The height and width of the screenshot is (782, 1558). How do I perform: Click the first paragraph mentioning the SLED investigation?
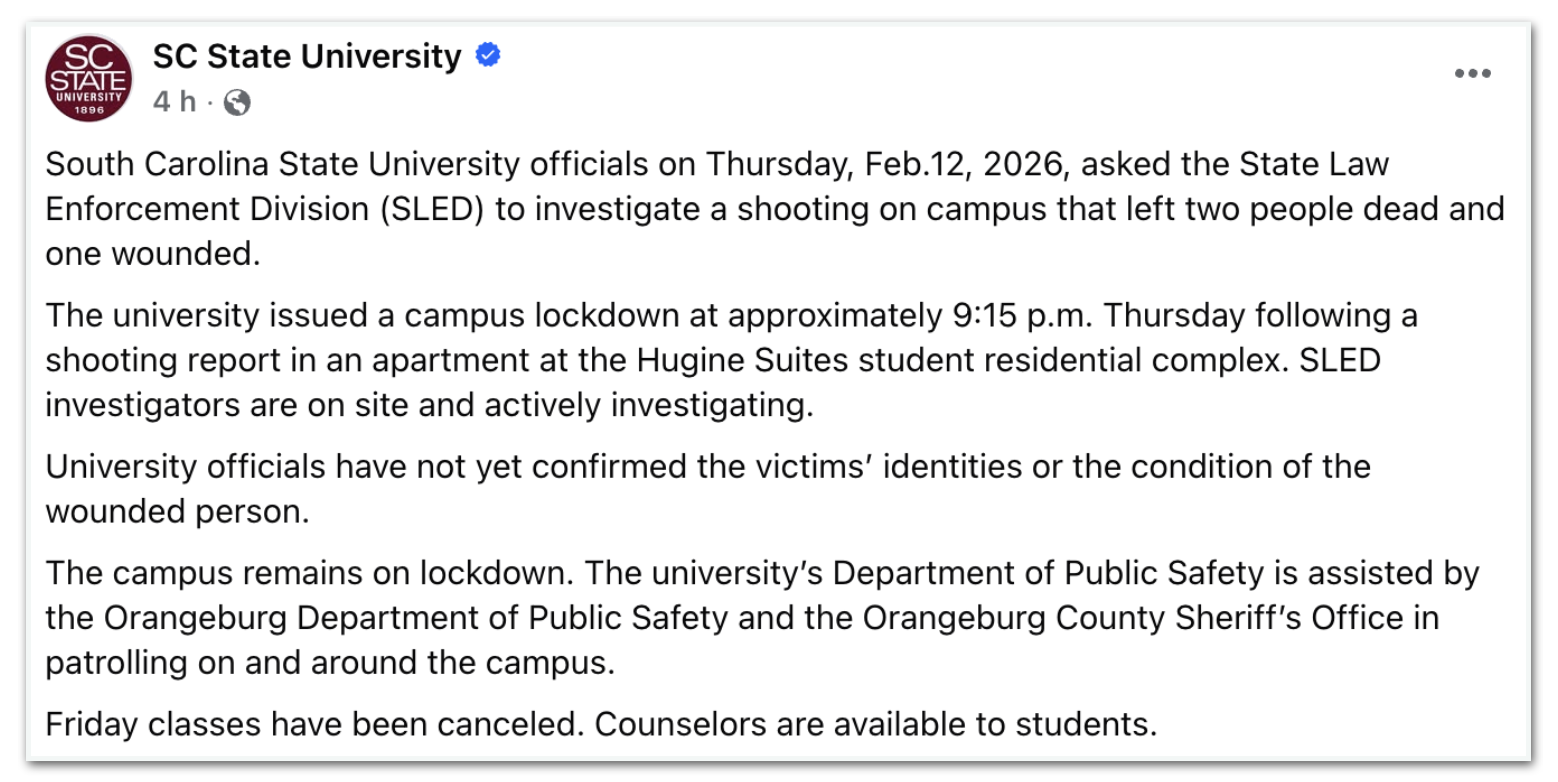coord(700,208)
